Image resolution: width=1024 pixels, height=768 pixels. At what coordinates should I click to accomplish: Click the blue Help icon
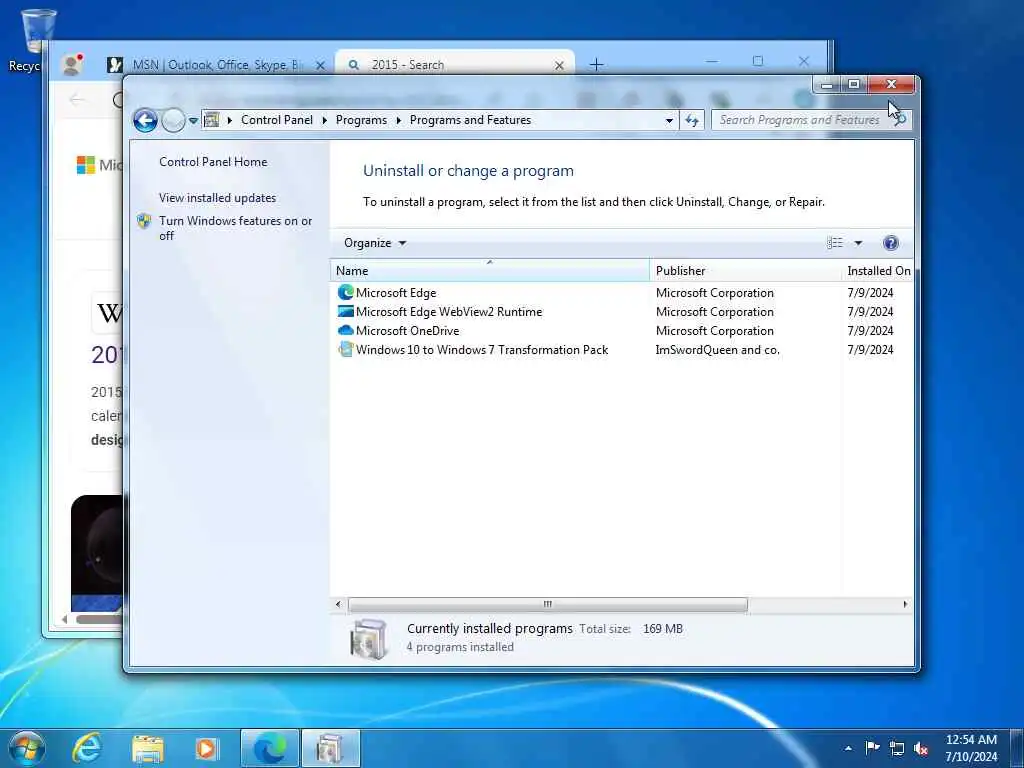point(891,243)
